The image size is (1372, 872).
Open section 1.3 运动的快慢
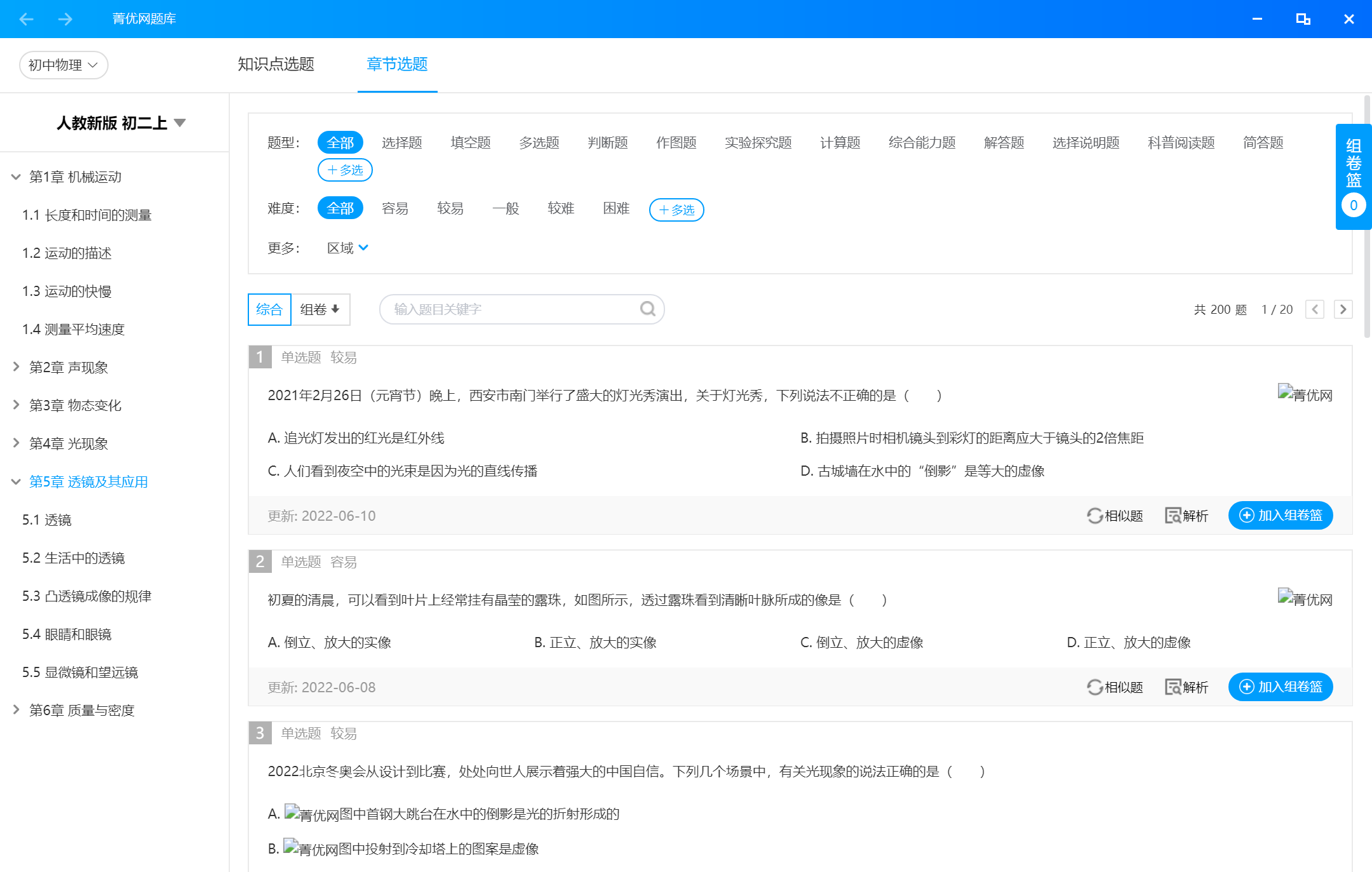pyautogui.click(x=67, y=291)
